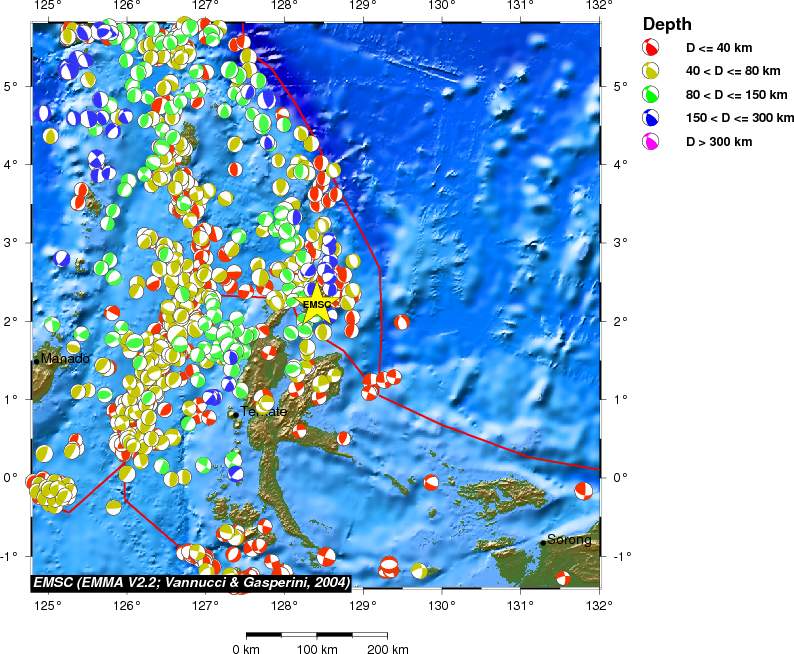This screenshot has width=794, height=654.
Task: Click the red beachball for D <= 40 km
Action: coord(651,48)
